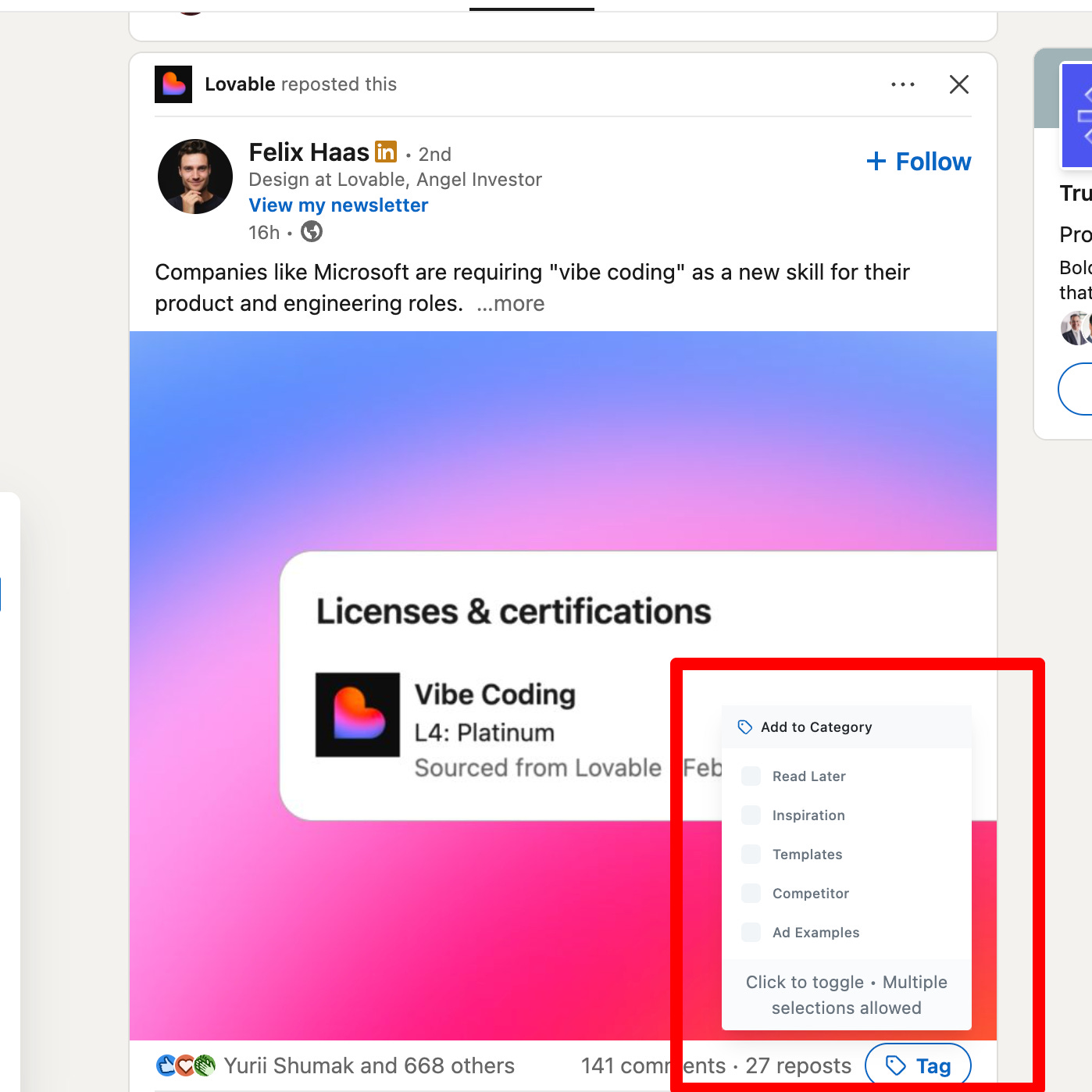Screen dimensions: 1092x1092
Task: Open the 27 reposts link
Action: [x=798, y=1065]
